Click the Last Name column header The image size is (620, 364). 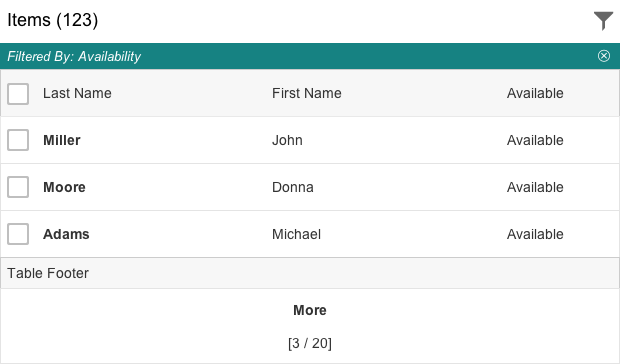[77, 93]
